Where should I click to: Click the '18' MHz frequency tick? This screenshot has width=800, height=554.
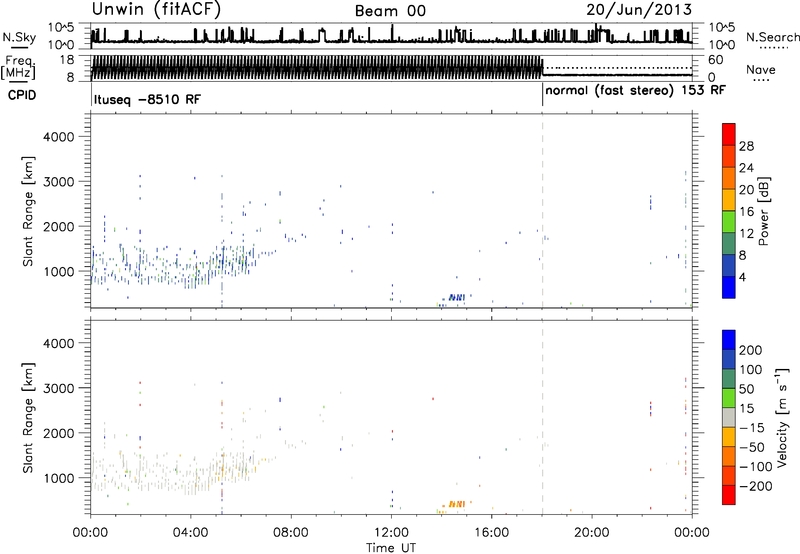pos(67,60)
